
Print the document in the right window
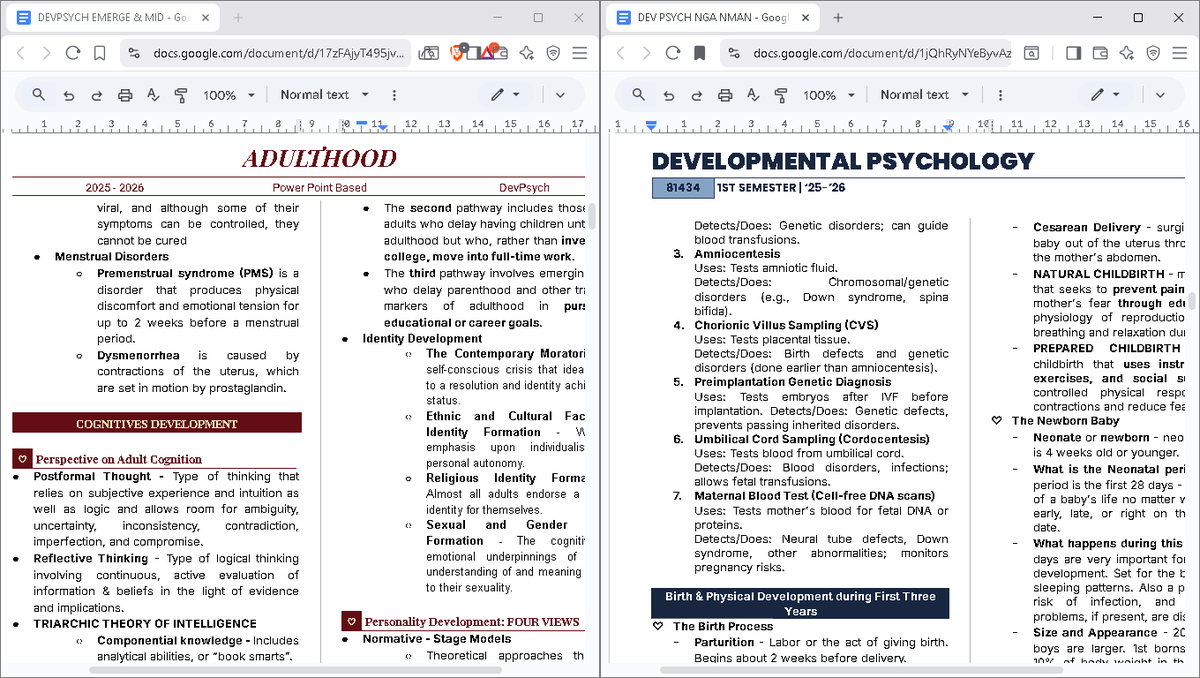725,95
